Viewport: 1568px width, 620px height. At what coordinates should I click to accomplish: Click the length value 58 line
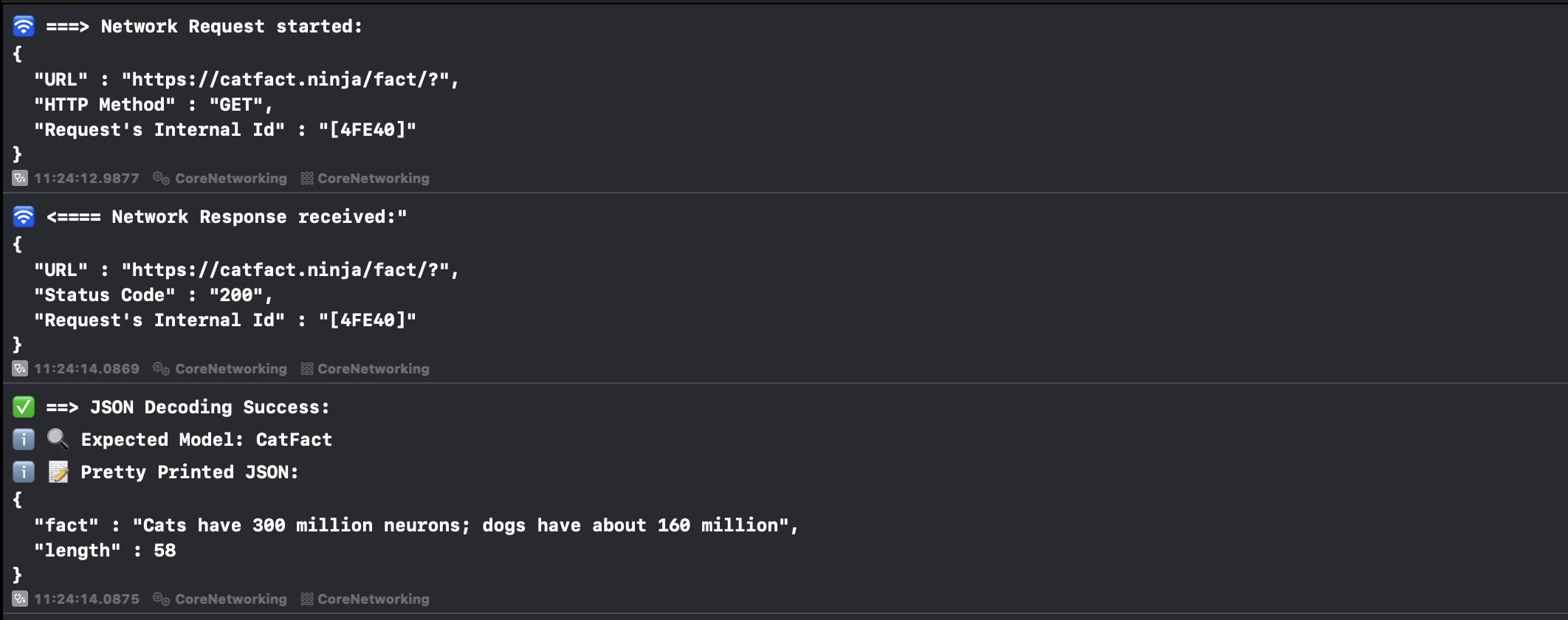pyautogui.click(x=105, y=551)
